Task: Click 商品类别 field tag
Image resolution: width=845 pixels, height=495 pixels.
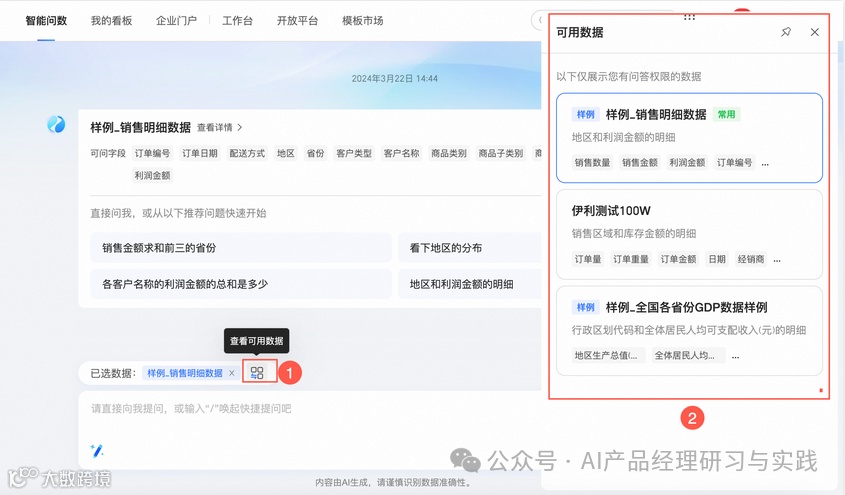Action: click(x=449, y=154)
